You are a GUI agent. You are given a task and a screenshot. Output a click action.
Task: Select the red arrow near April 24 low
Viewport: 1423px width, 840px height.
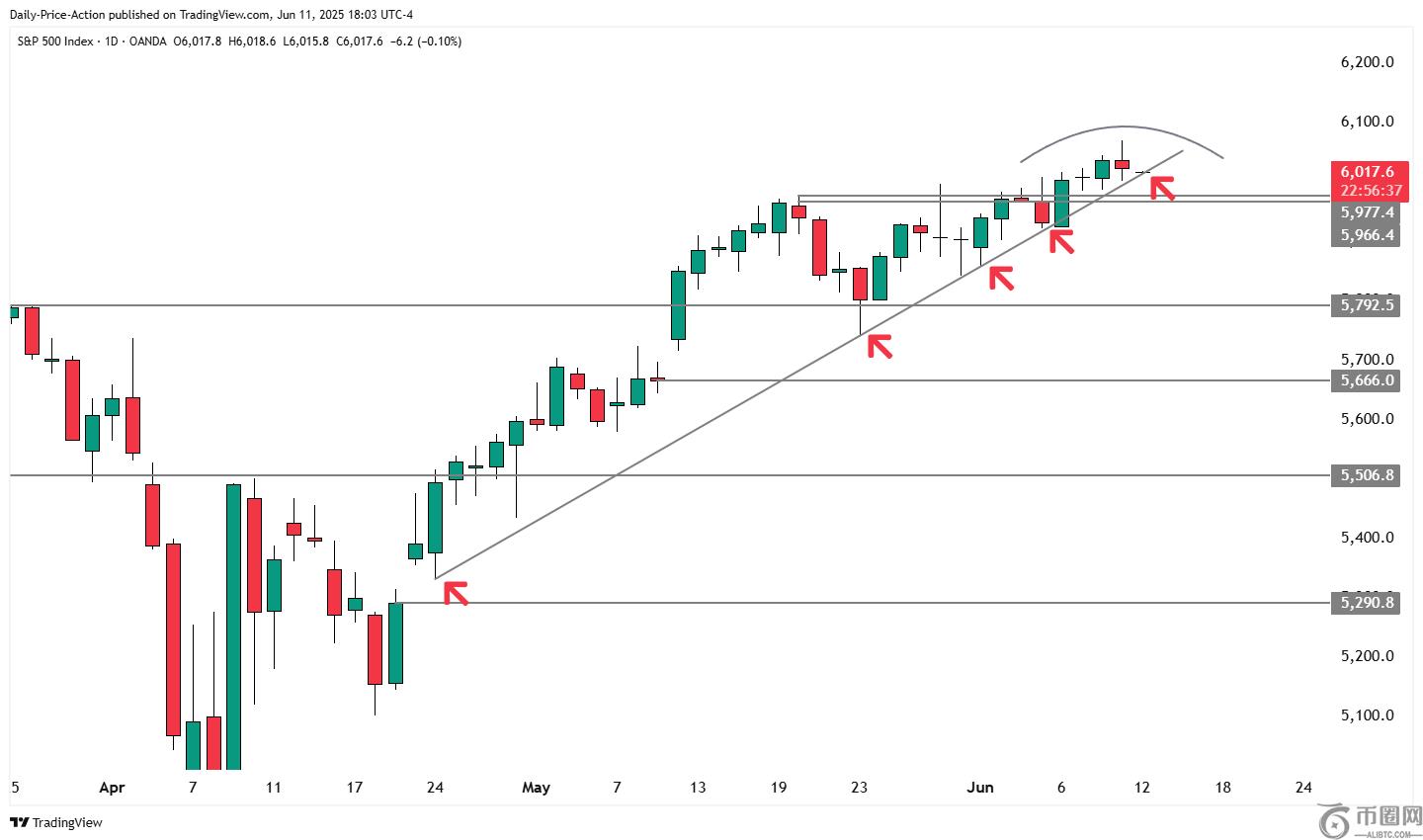456,592
